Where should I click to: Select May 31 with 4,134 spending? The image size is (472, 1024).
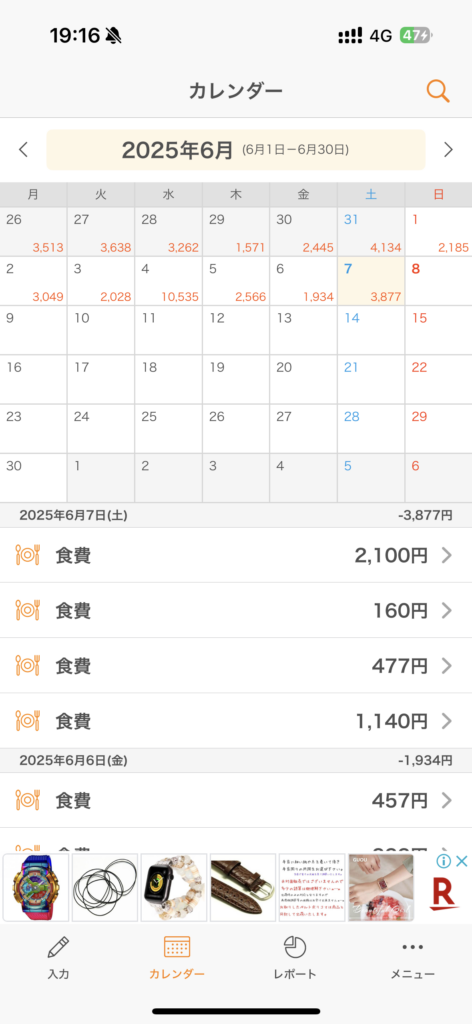pos(371,232)
